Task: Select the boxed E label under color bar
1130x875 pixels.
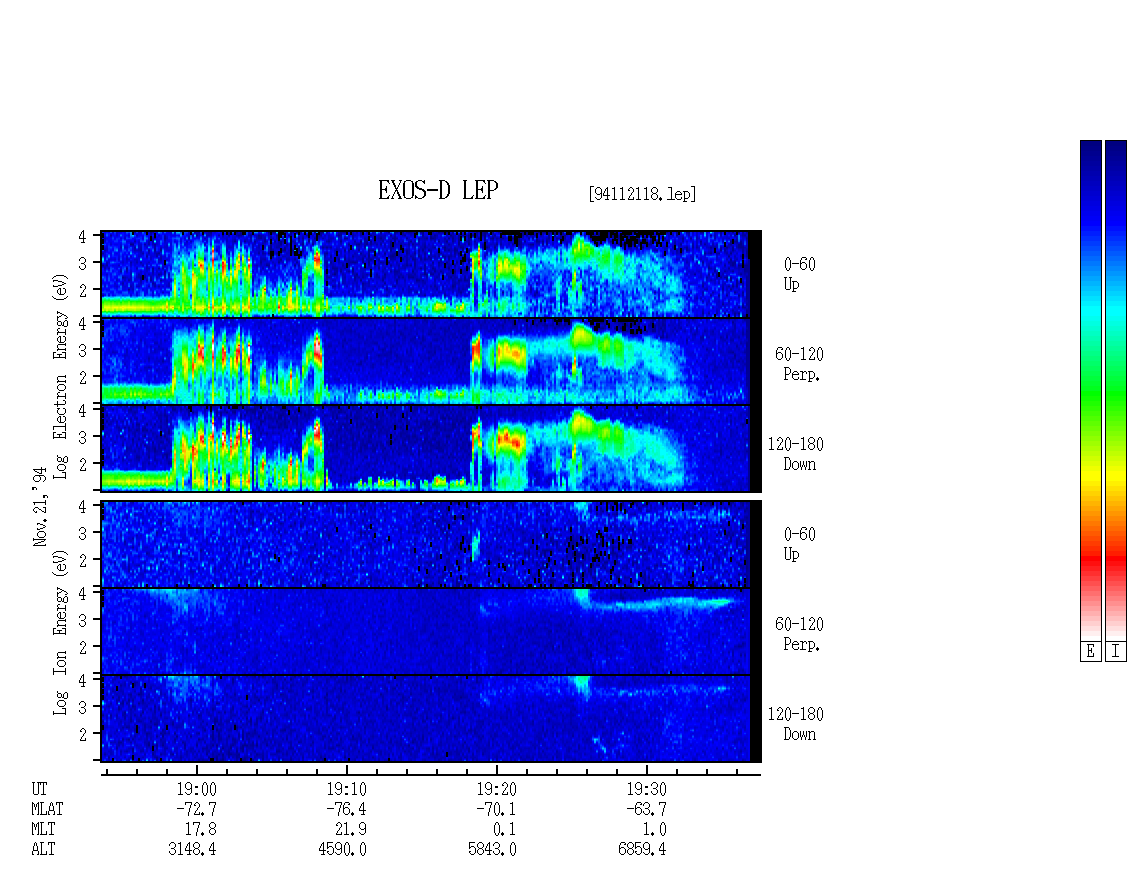Action: pyautogui.click(x=1090, y=651)
